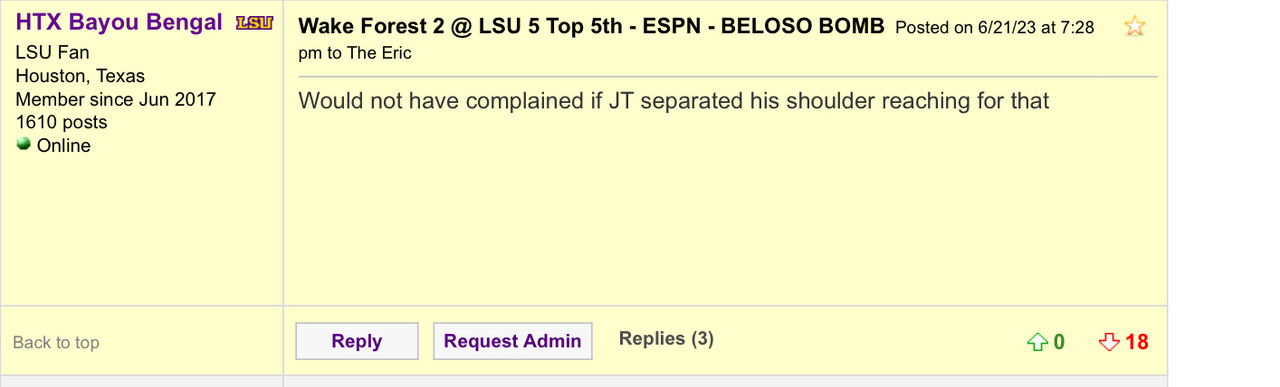1280x387 pixels.
Task: Jump using the Back to top link
Action: [x=56, y=342]
